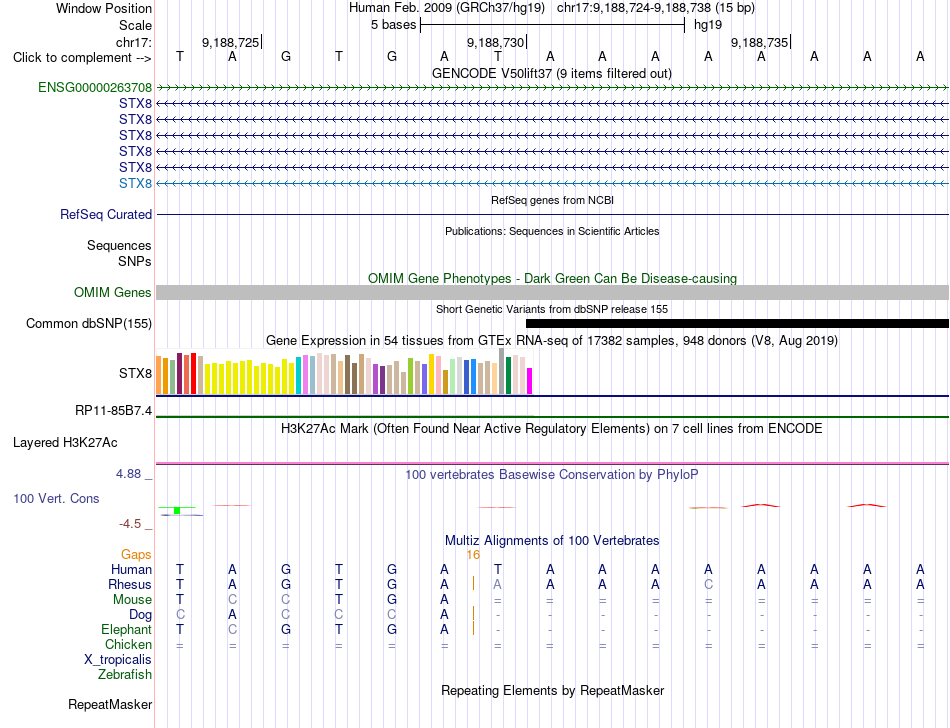Click the Sequences publications sub-track label
This screenshot has width=950, height=728.
(119, 245)
